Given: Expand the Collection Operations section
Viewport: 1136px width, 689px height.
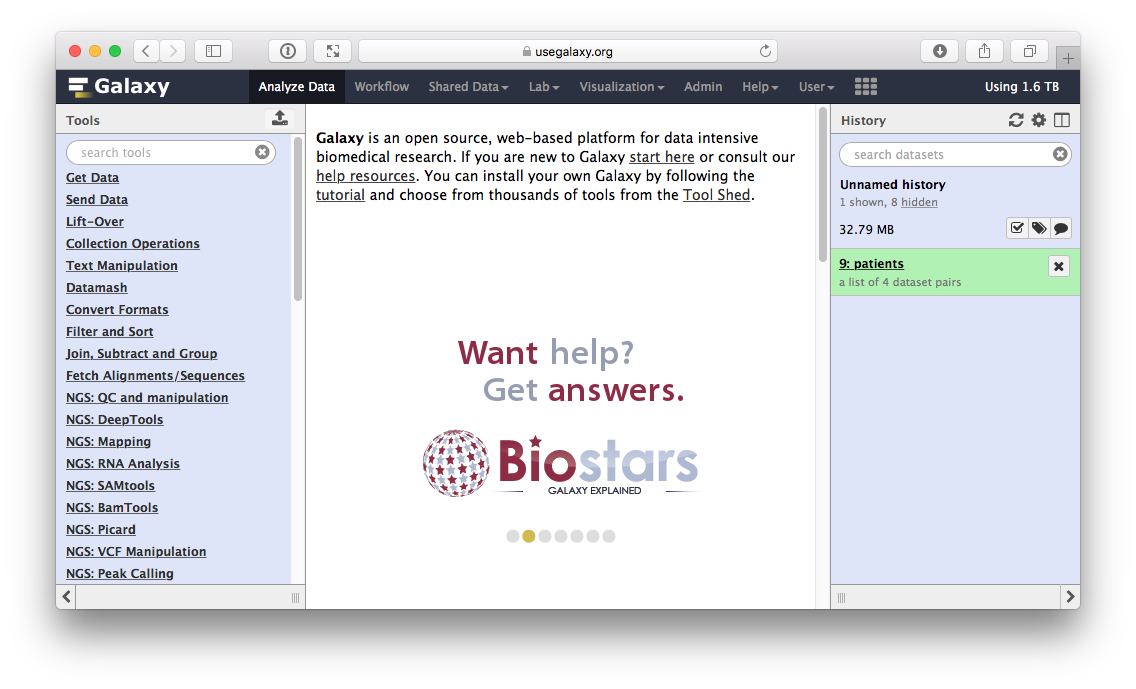Looking at the screenshot, I should 133,243.
